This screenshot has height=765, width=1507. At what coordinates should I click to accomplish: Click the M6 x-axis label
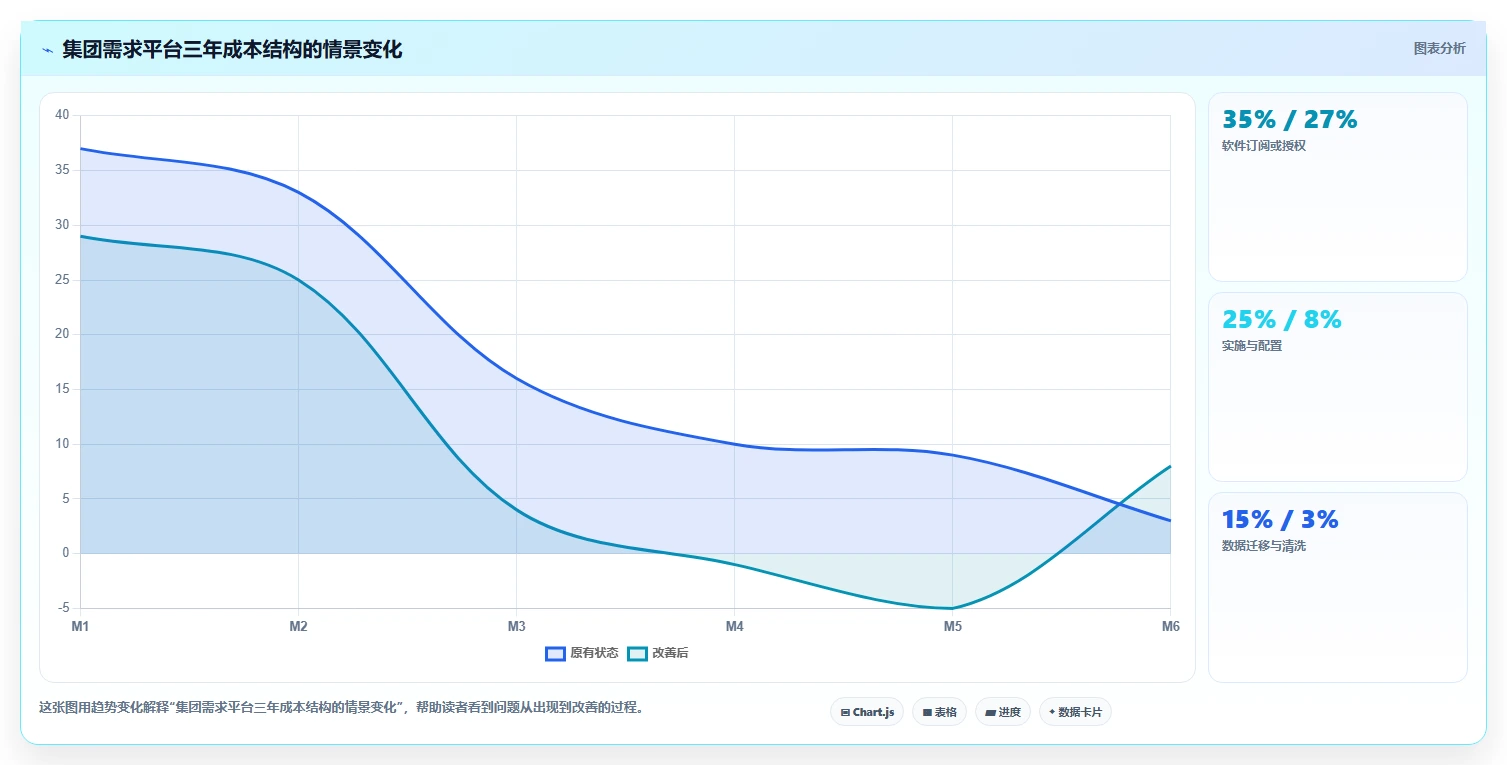[1170, 627]
